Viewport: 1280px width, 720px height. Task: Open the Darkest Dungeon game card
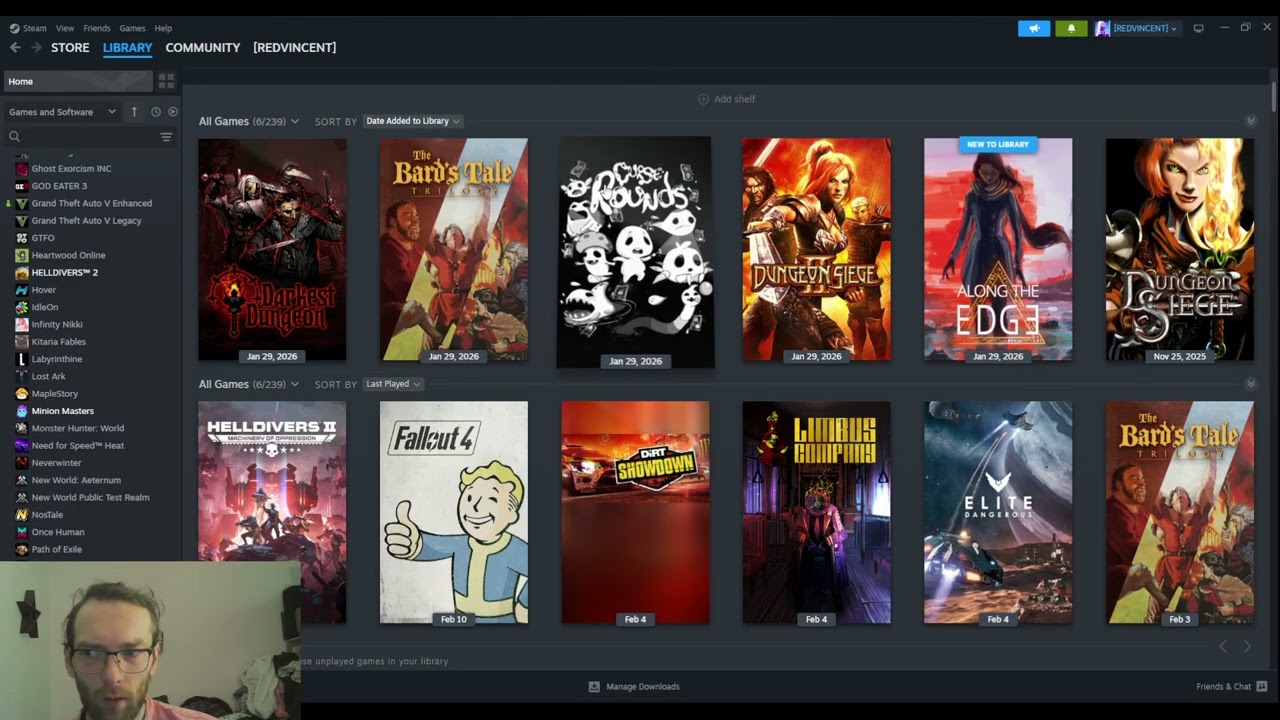(x=272, y=250)
